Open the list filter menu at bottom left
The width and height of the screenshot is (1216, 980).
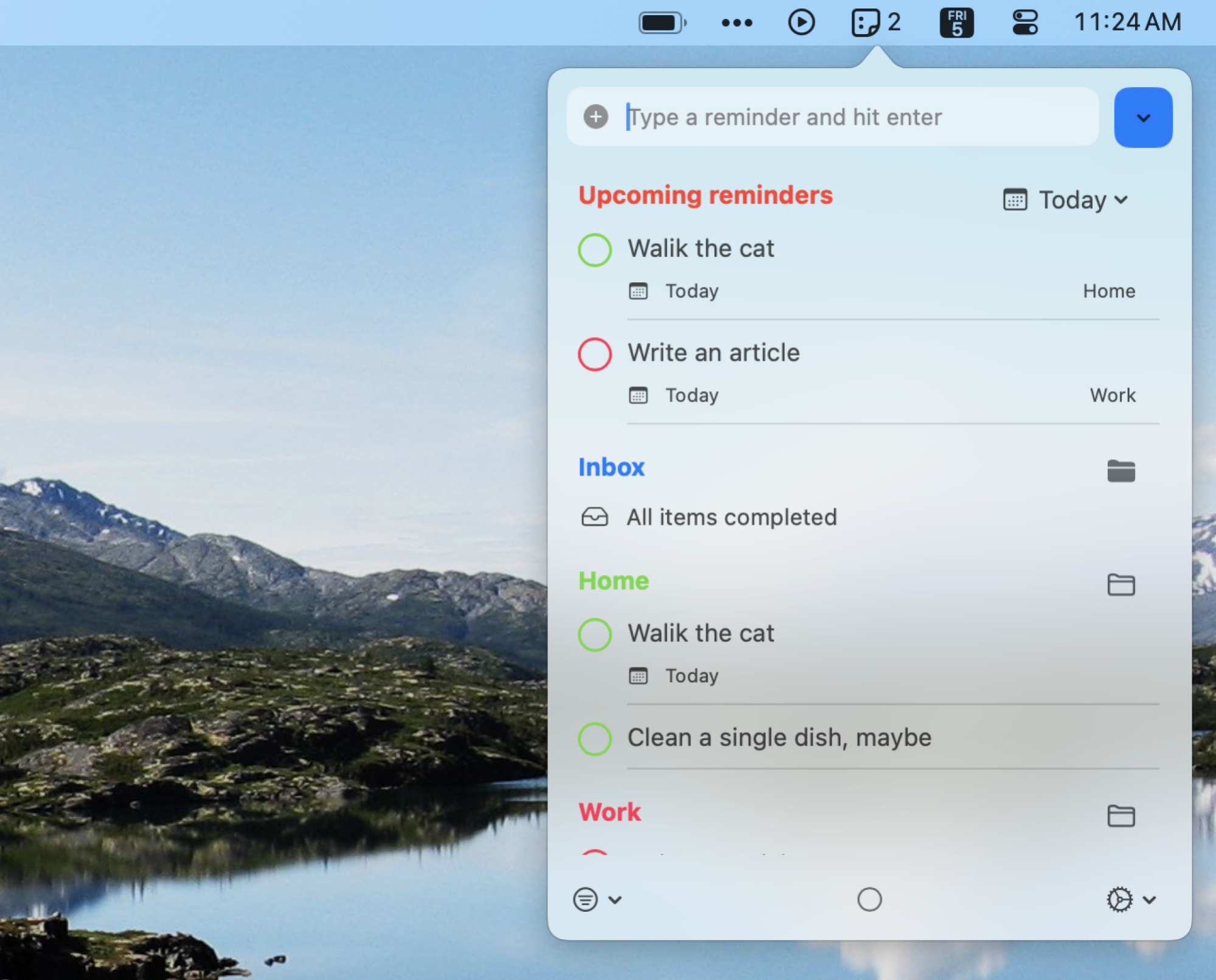597,899
